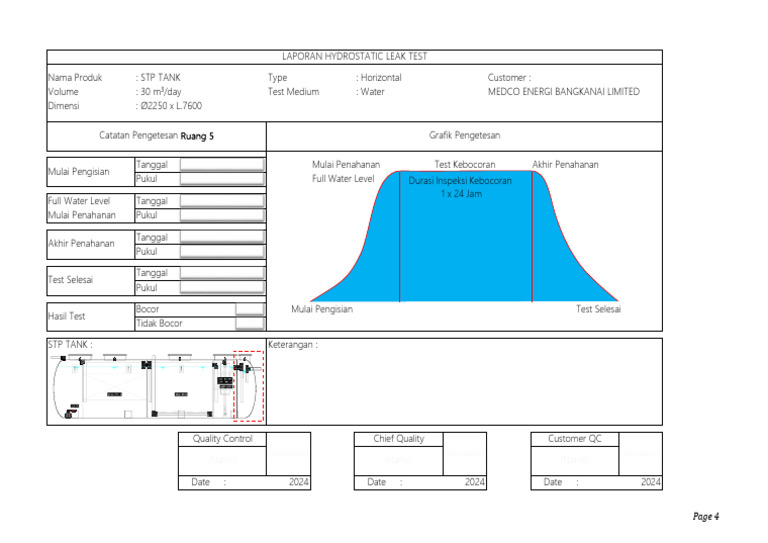The image size is (768, 543).
Task: Click the Mulai Pengisian Tanggal input field
Action: click(x=222, y=165)
